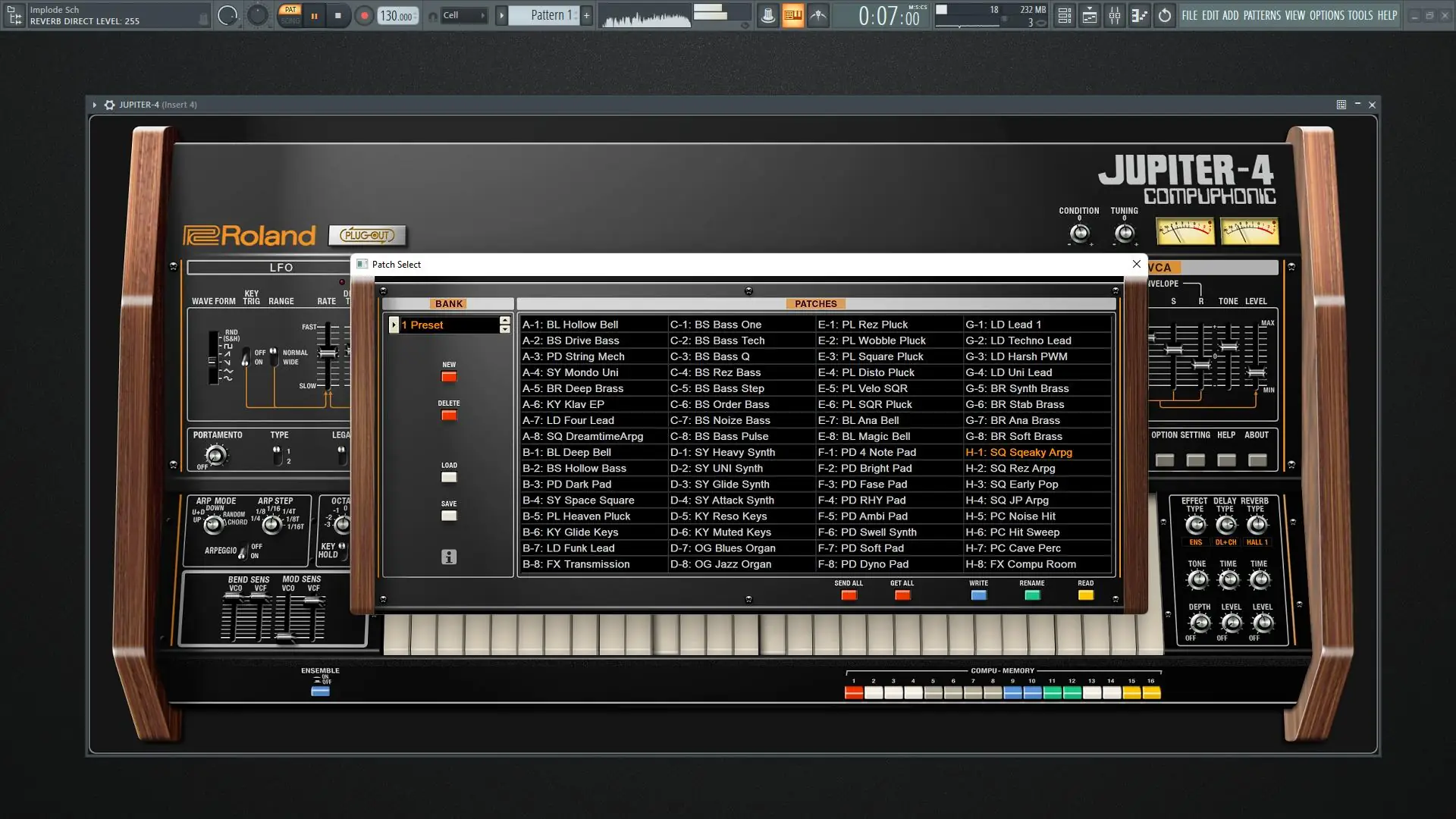This screenshot has height=819, width=1456.
Task: Open the mixer window icon
Action: pyautogui.click(x=1114, y=15)
